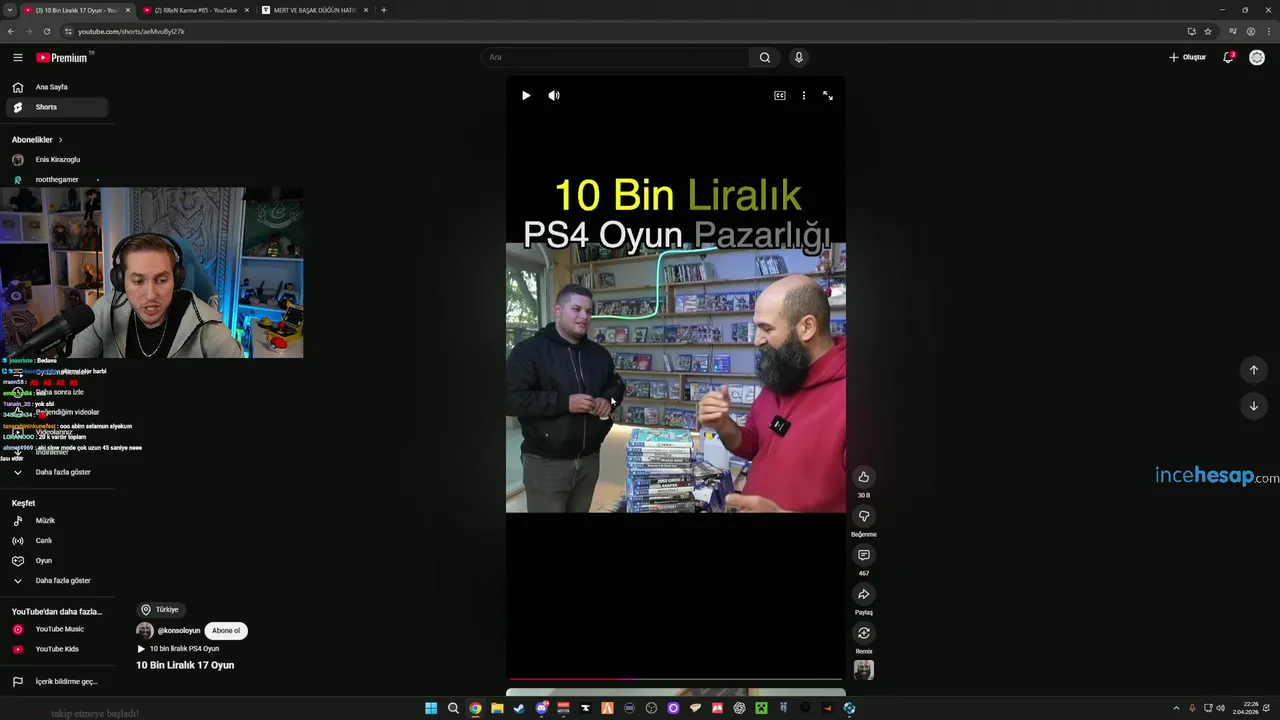Open the Remix option
This screenshot has height=720, width=1280.
864,633
